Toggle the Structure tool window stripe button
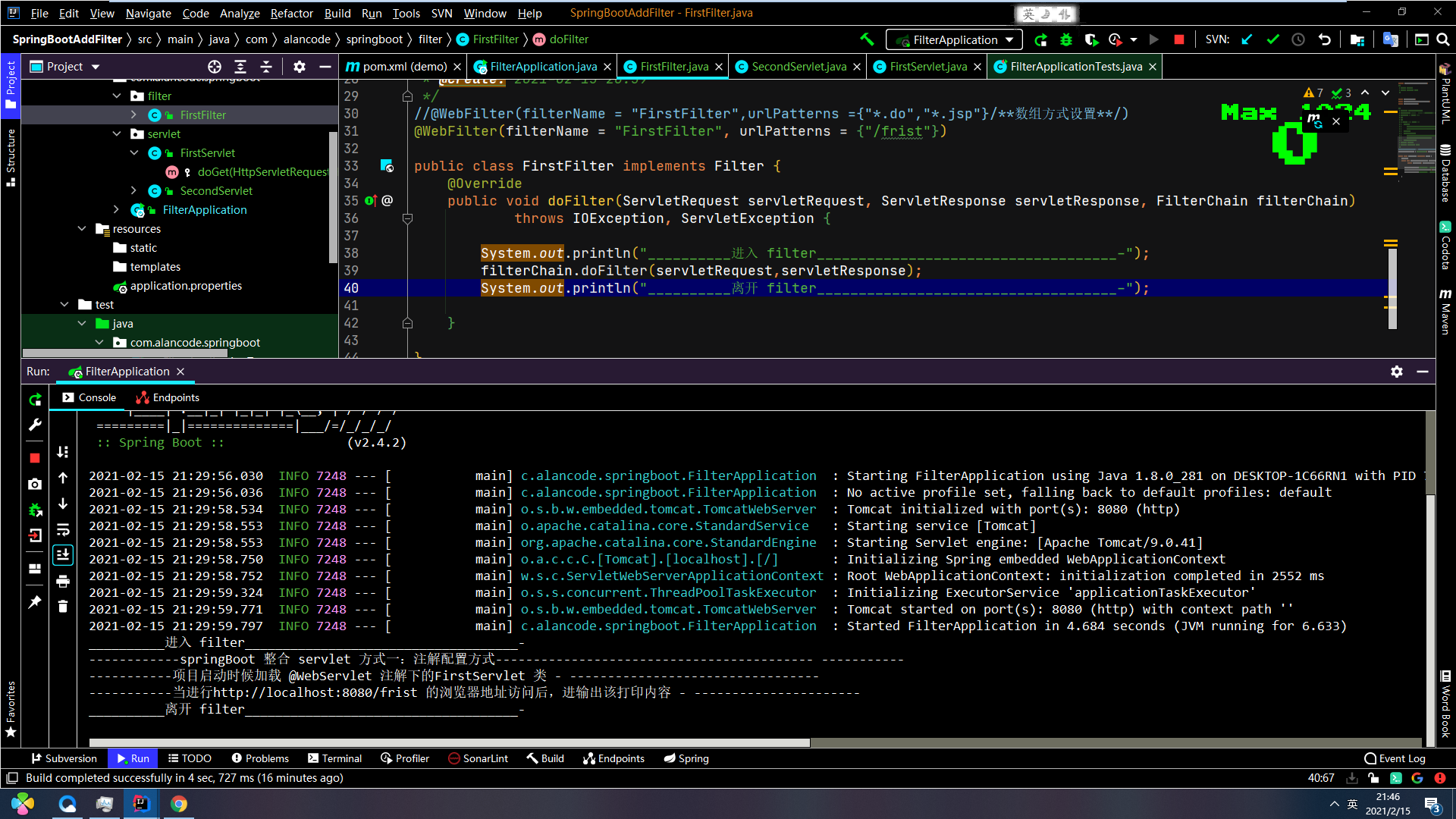 point(11,158)
